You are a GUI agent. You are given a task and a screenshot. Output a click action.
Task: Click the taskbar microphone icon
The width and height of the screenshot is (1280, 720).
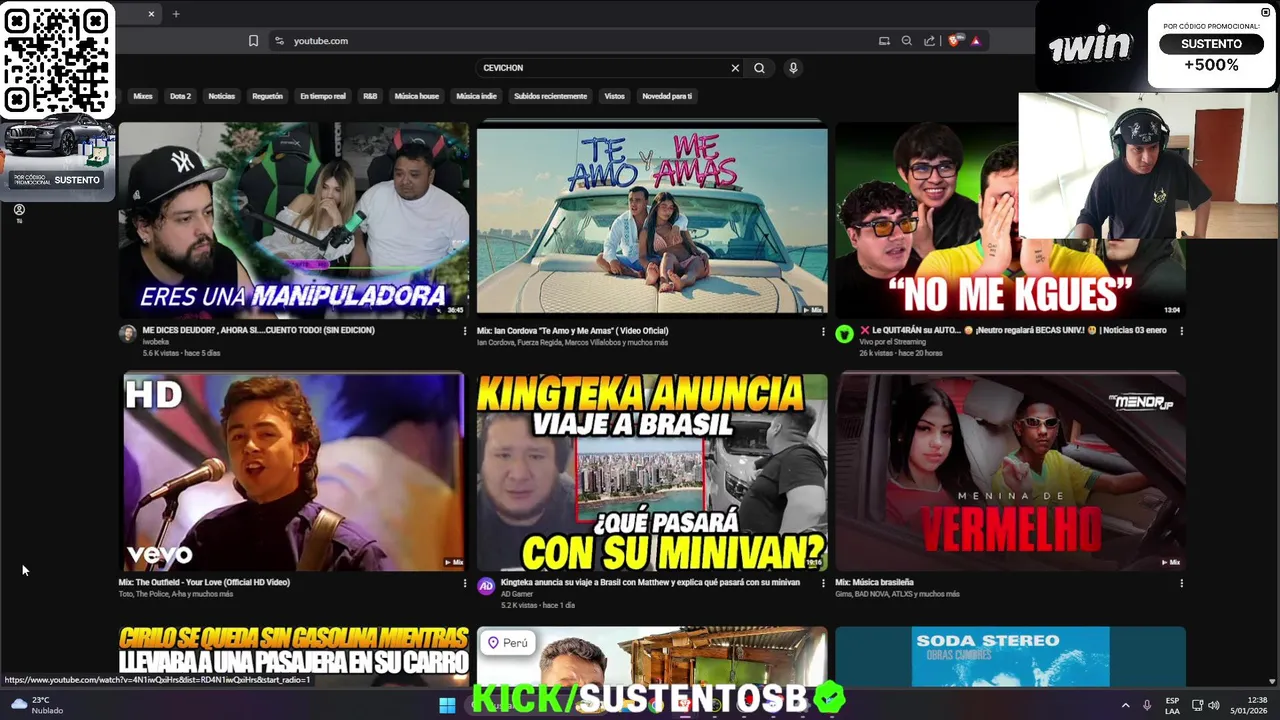(x=1147, y=705)
